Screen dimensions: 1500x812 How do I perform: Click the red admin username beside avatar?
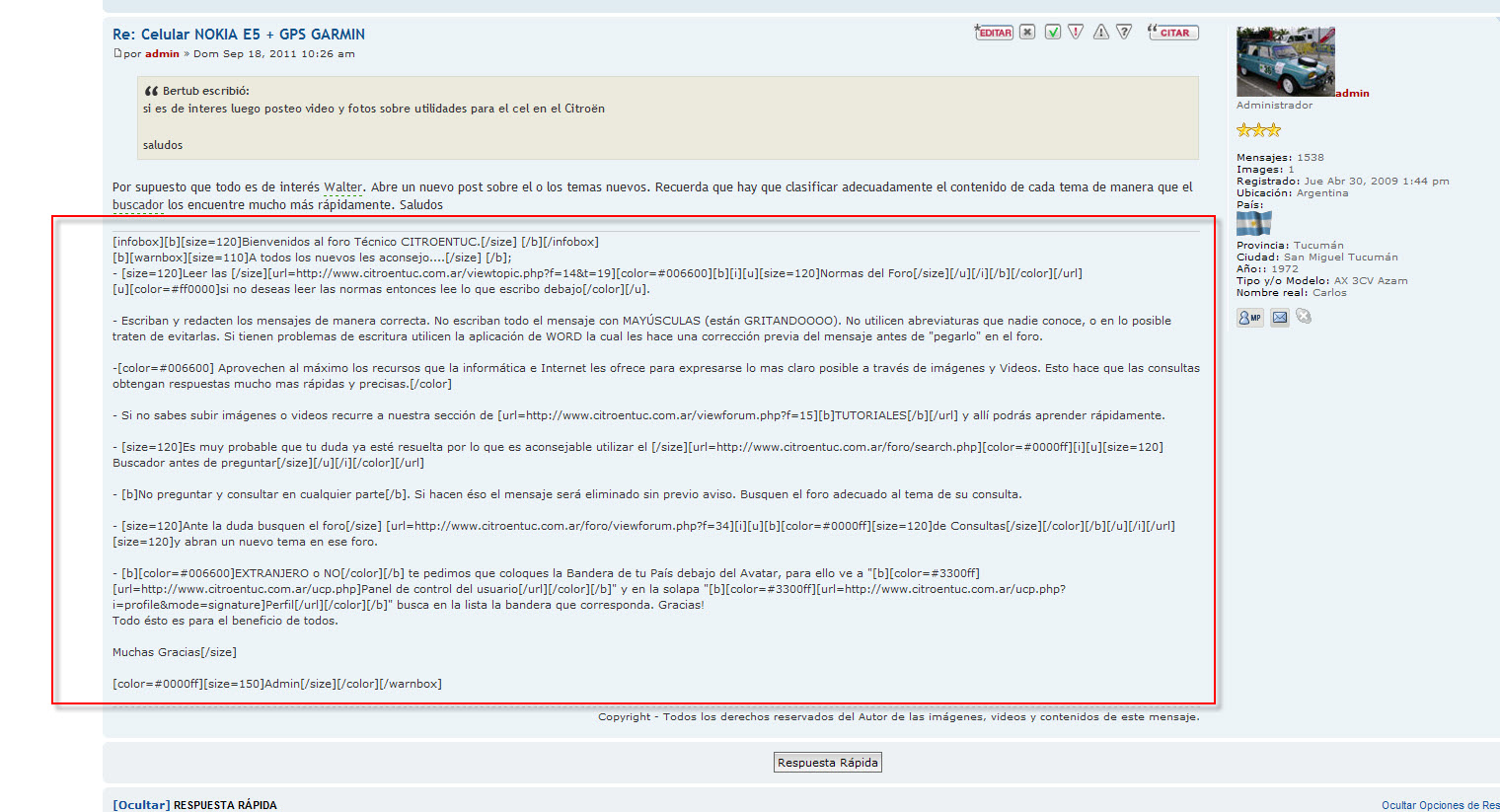click(1352, 93)
